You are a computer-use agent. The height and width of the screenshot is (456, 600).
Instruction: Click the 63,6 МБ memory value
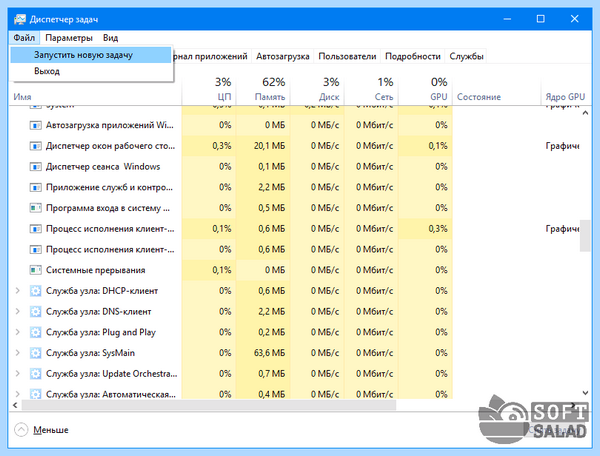coord(269,353)
